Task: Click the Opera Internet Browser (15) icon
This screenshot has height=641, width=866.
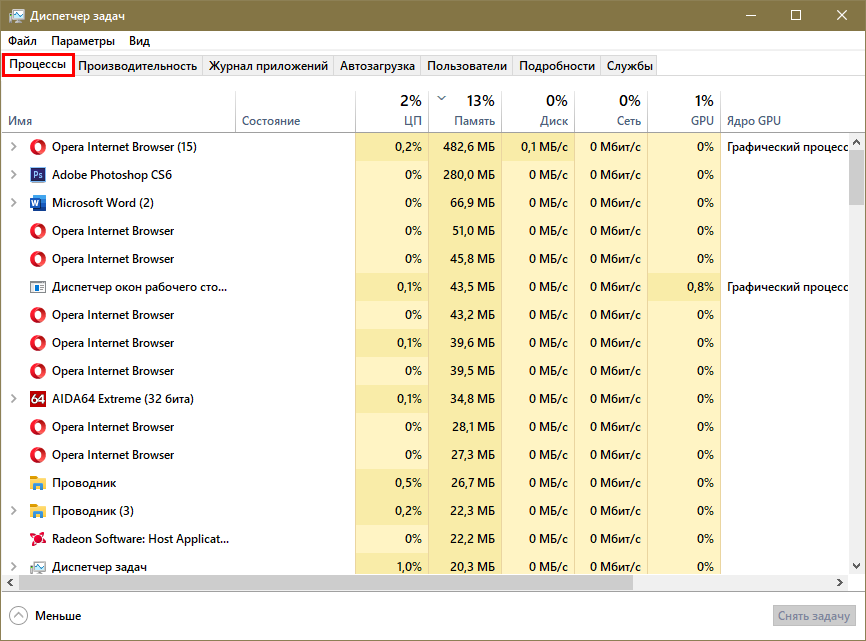Action: tap(38, 147)
